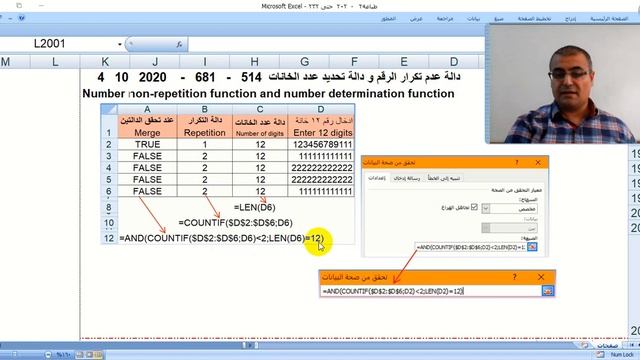Click help question mark on collapsed validation dialog

pyautogui.click(x=515, y=277)
